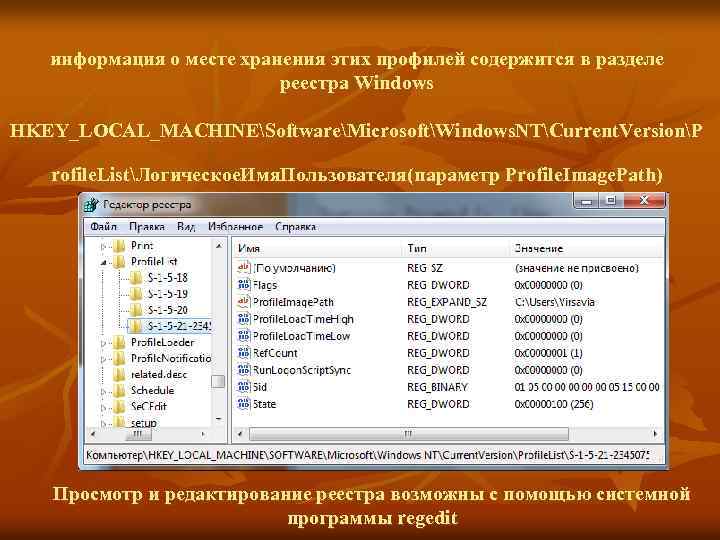
Task: Click the REG_EXPAND_SZ type cell
Action: pyautogui.click(x=447, y=302)
